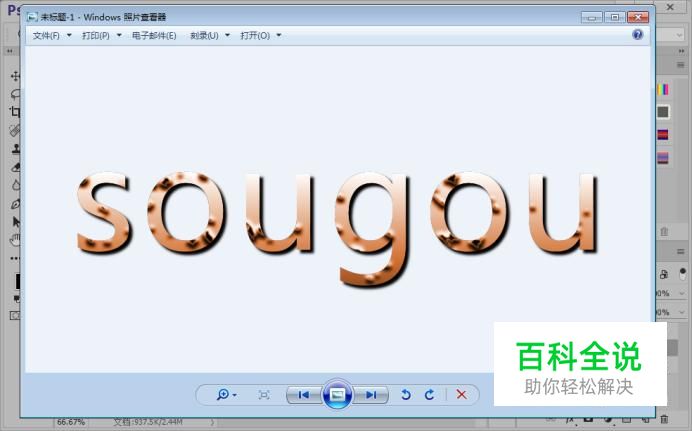Open the Photoshop options bar right dropdown
Screen dimensions: 692x431
[679, 34]
